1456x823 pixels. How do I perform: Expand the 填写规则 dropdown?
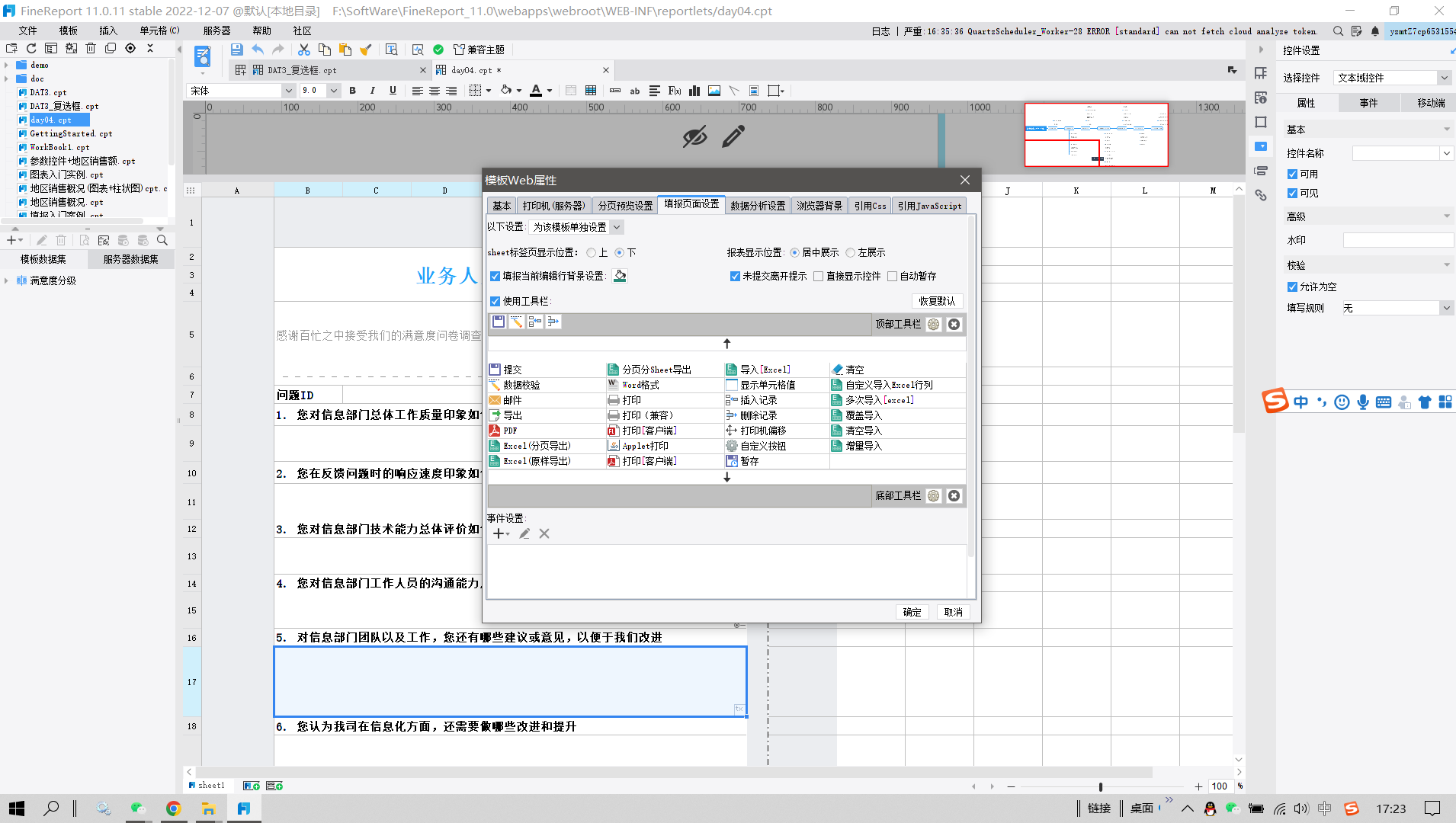(x=1446, y=308)
